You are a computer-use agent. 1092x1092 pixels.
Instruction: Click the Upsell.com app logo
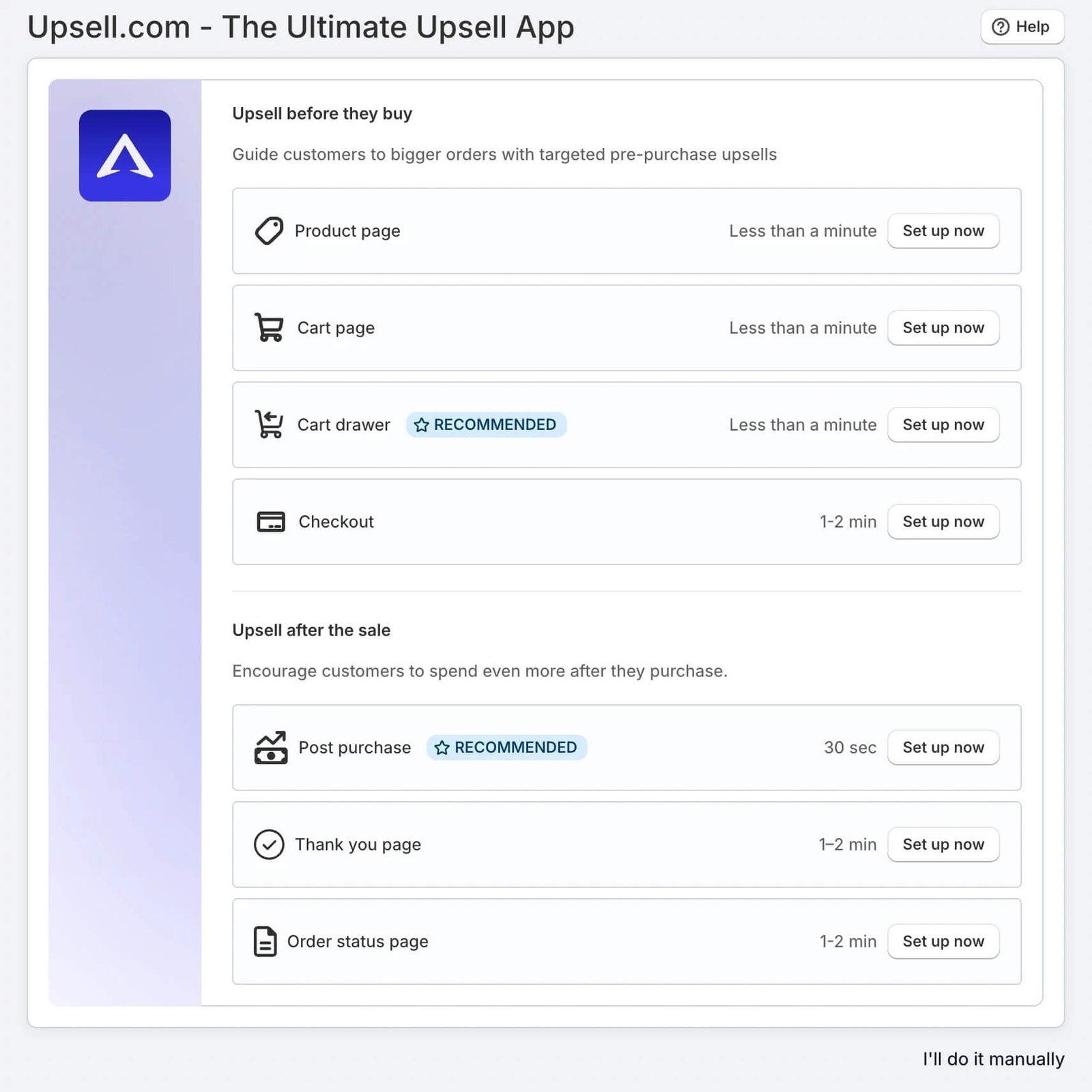click(x=125, y=156)
